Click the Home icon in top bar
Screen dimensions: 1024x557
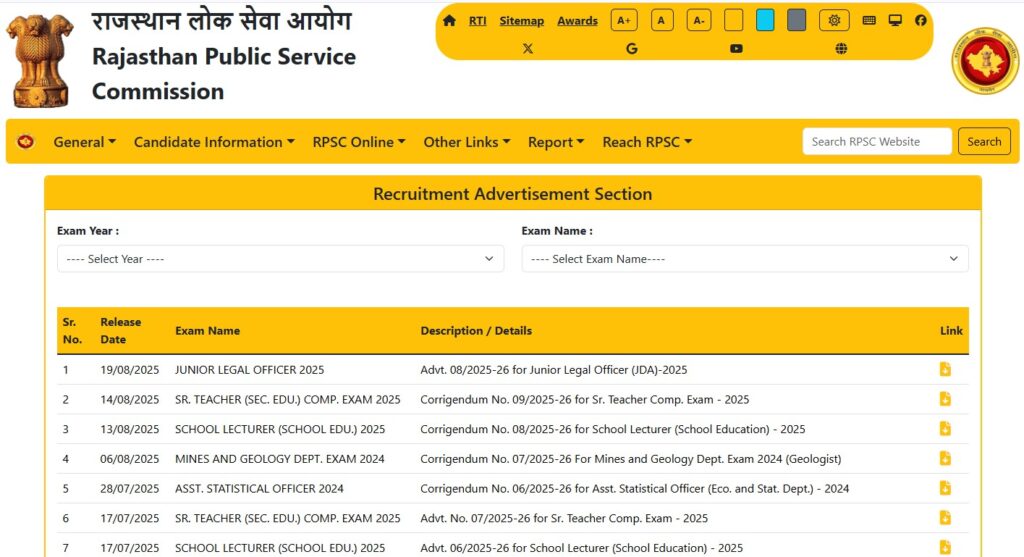[449, 20]
